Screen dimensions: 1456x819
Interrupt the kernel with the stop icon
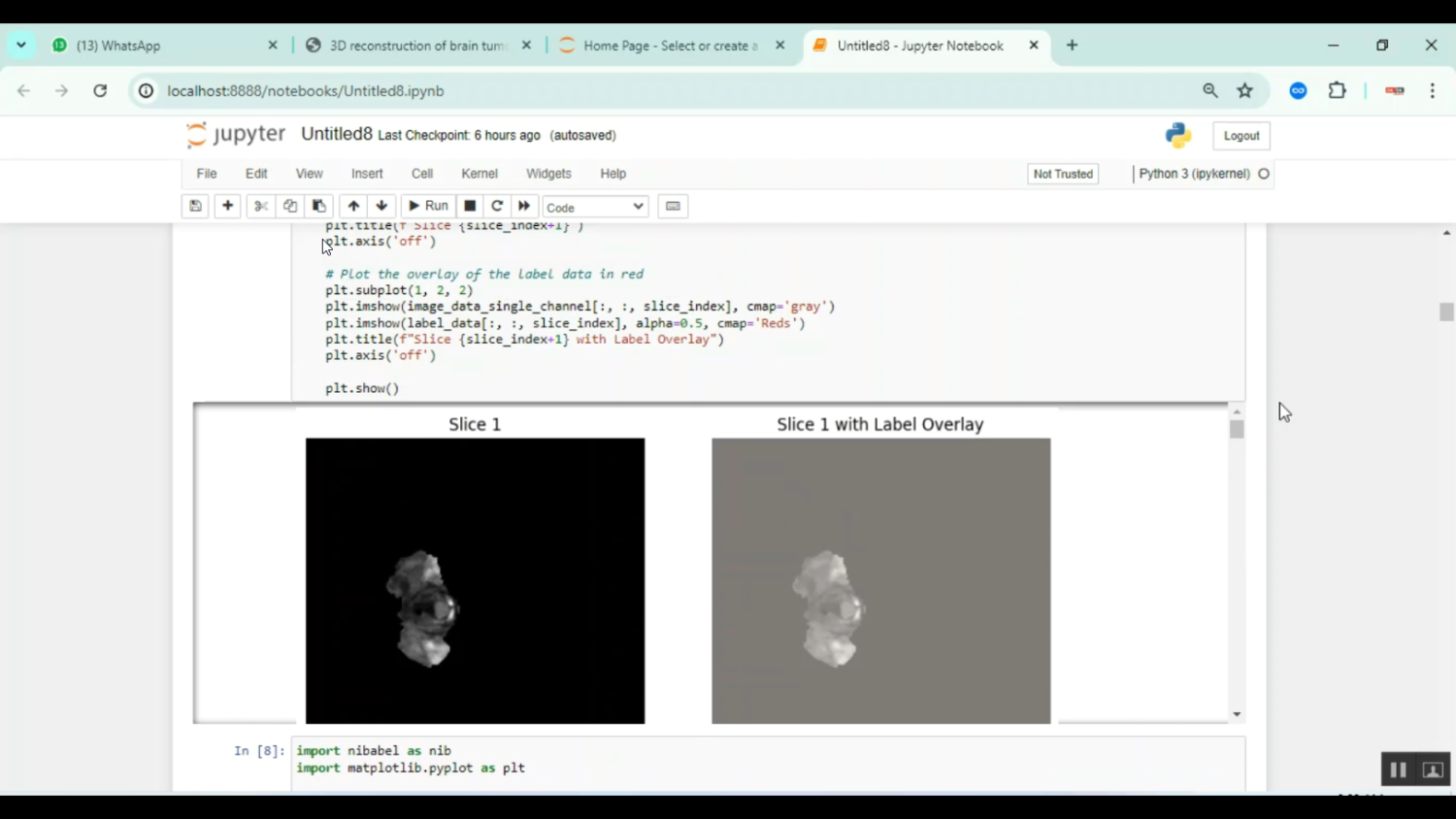(x=470, y=206)
